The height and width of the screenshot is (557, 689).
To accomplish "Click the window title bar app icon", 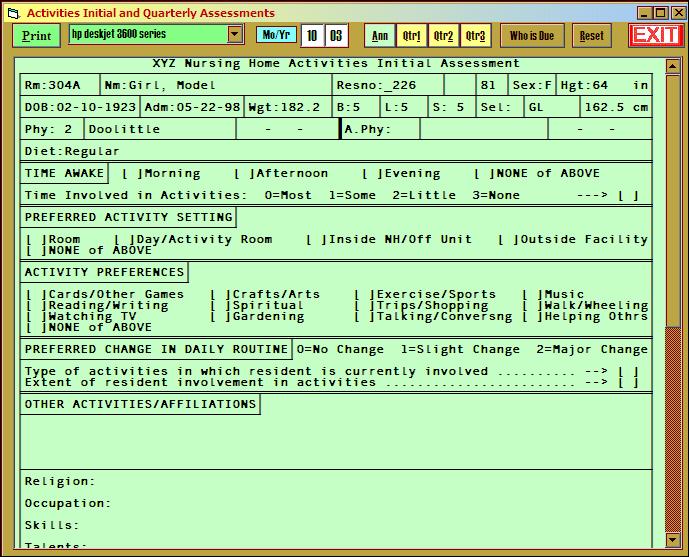I will click(x=14, y=13).
